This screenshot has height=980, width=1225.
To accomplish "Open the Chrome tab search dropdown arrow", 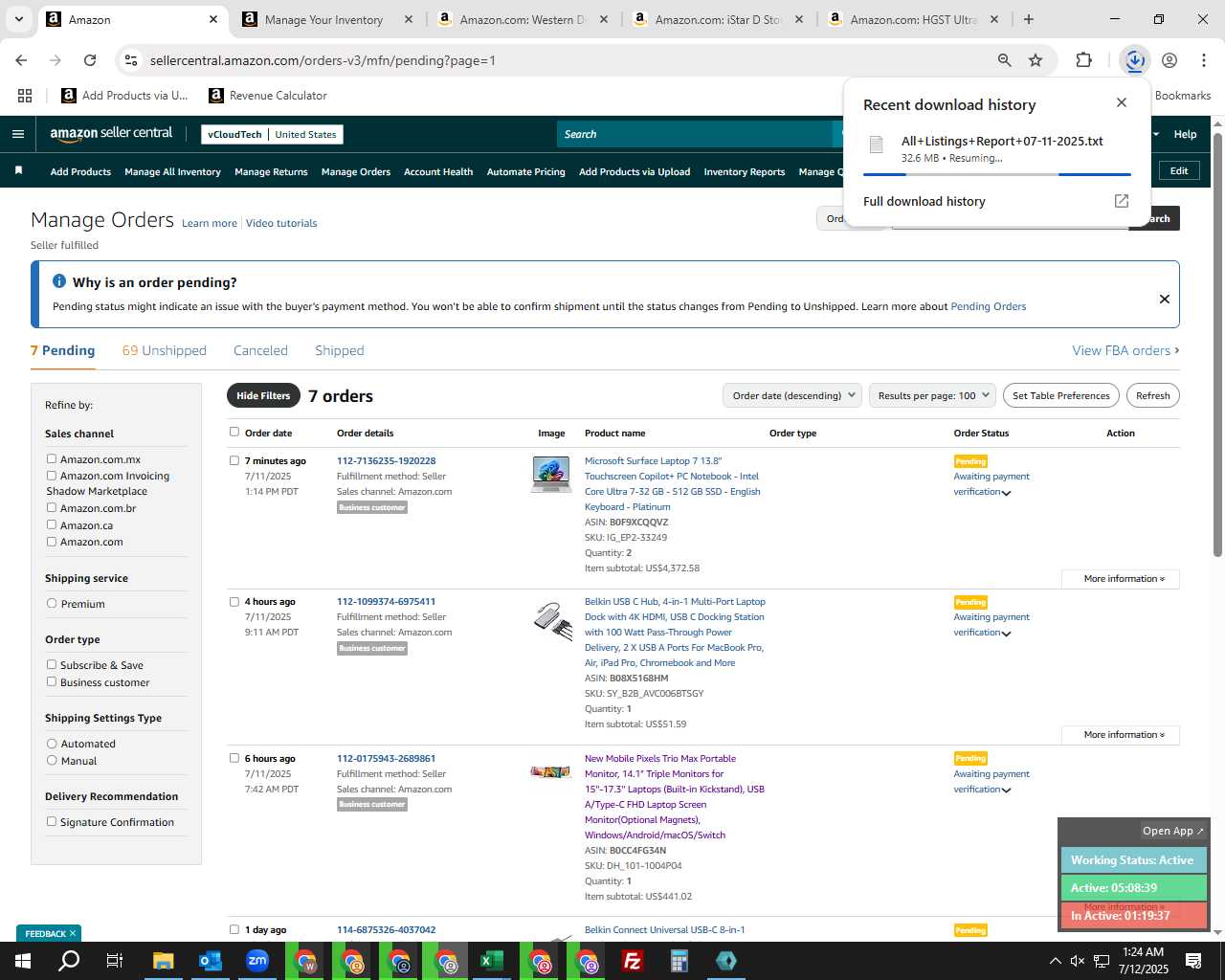I will click(18, 19).
